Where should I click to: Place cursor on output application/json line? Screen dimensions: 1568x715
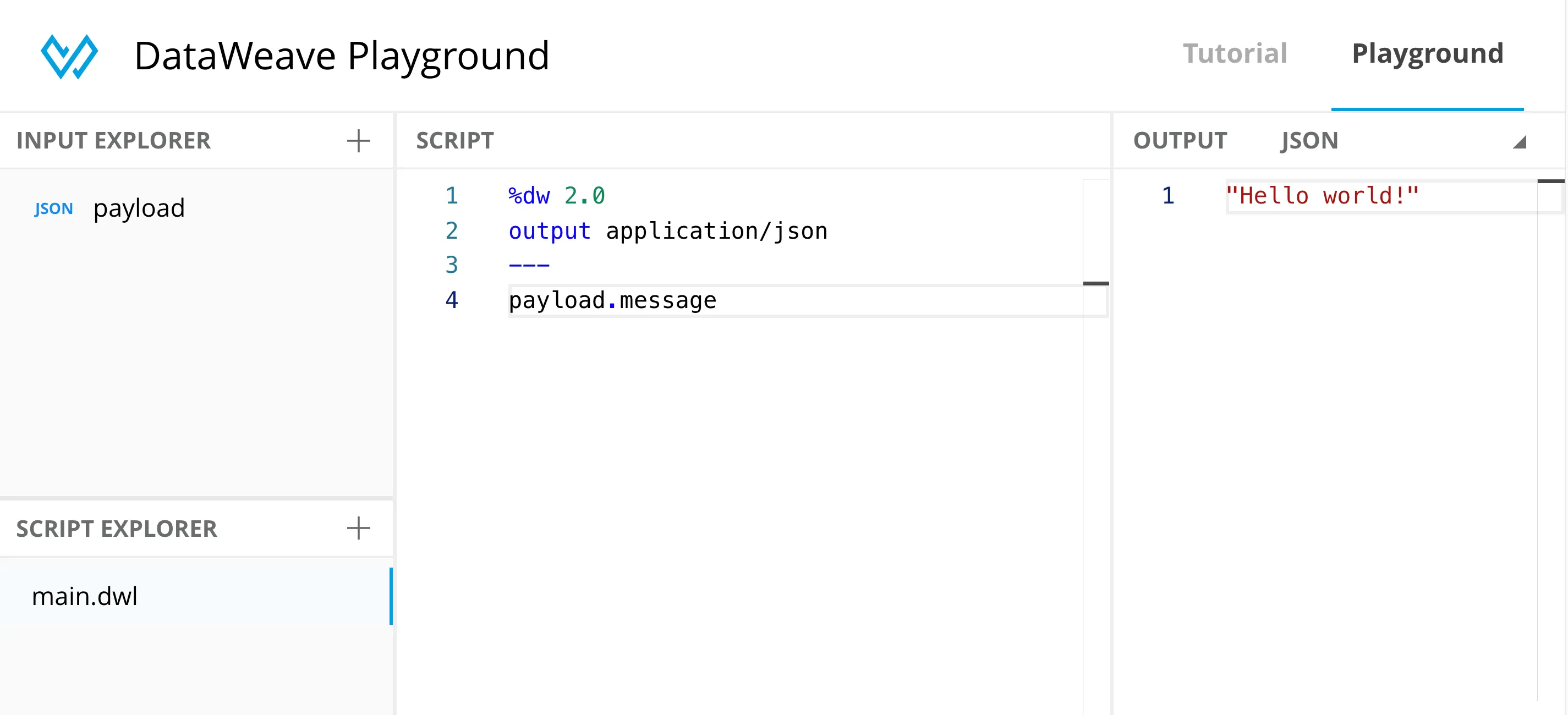668,230
